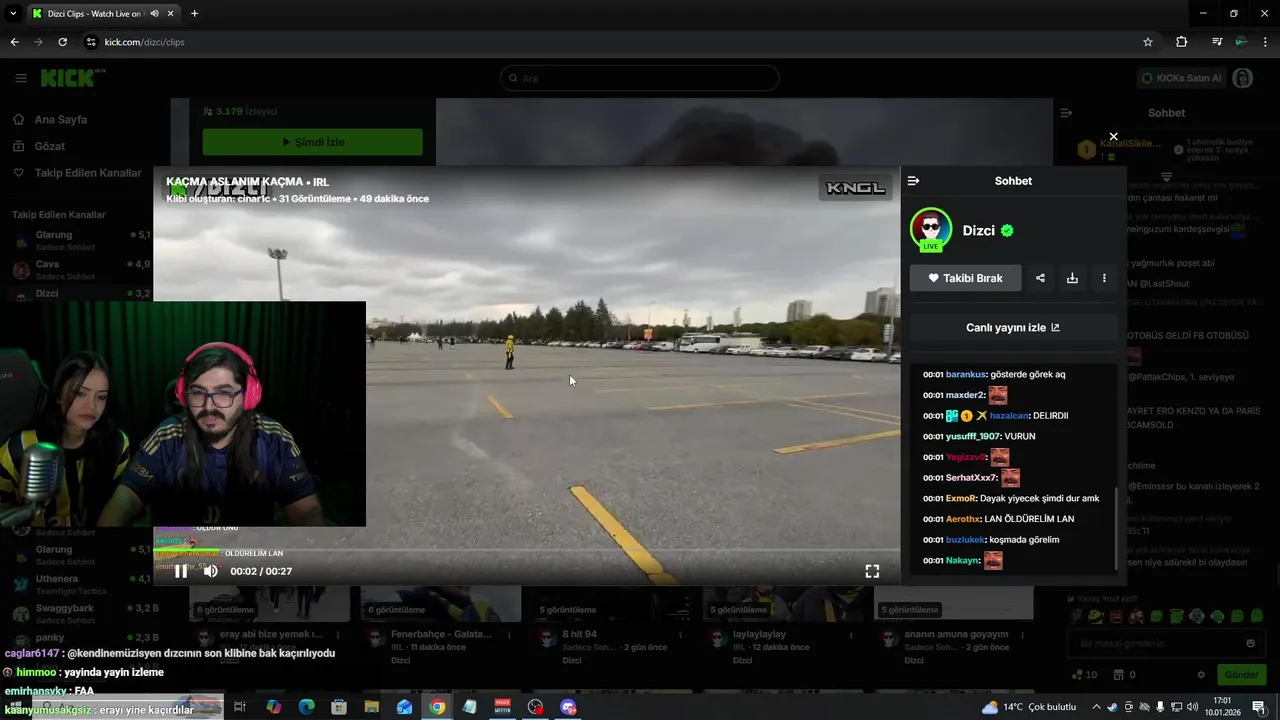Show hidden system tray icons
The image size is (1280, 720).
click(x=1098, y=707)
